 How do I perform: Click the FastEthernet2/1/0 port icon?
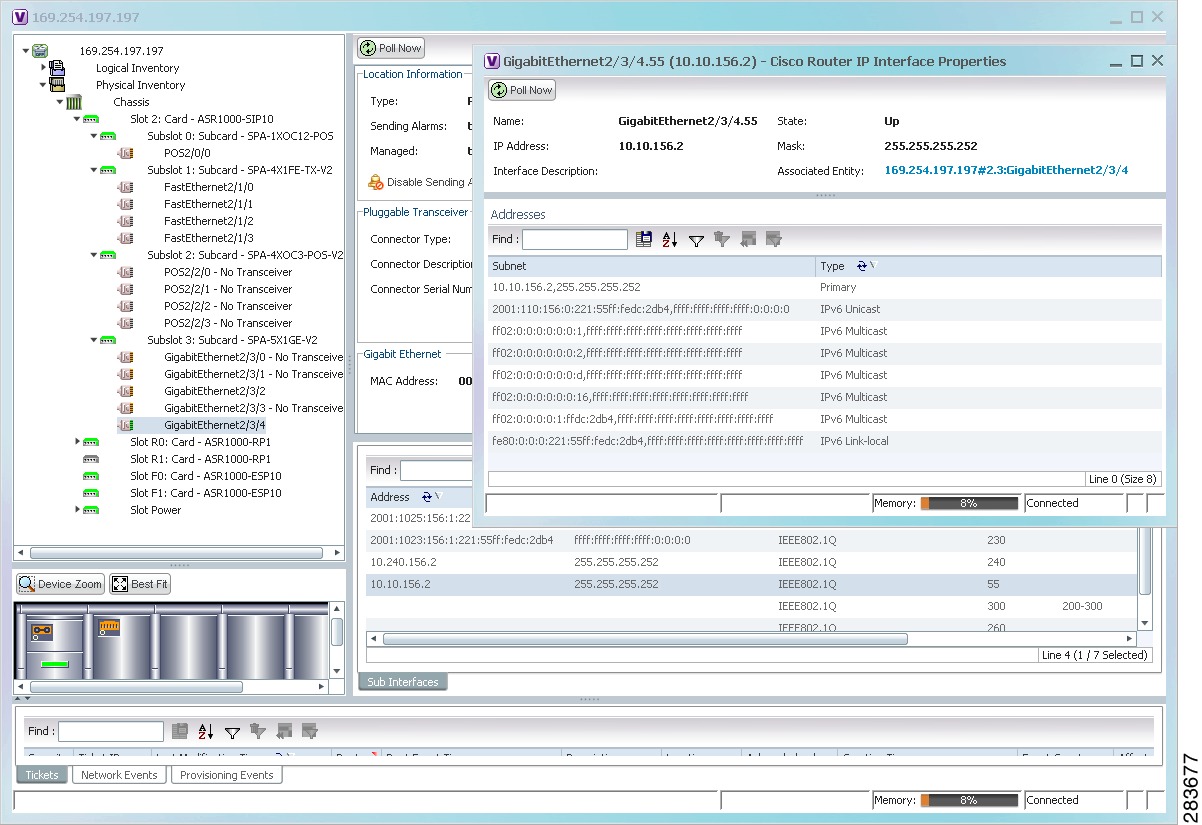(x=125, y=187)
